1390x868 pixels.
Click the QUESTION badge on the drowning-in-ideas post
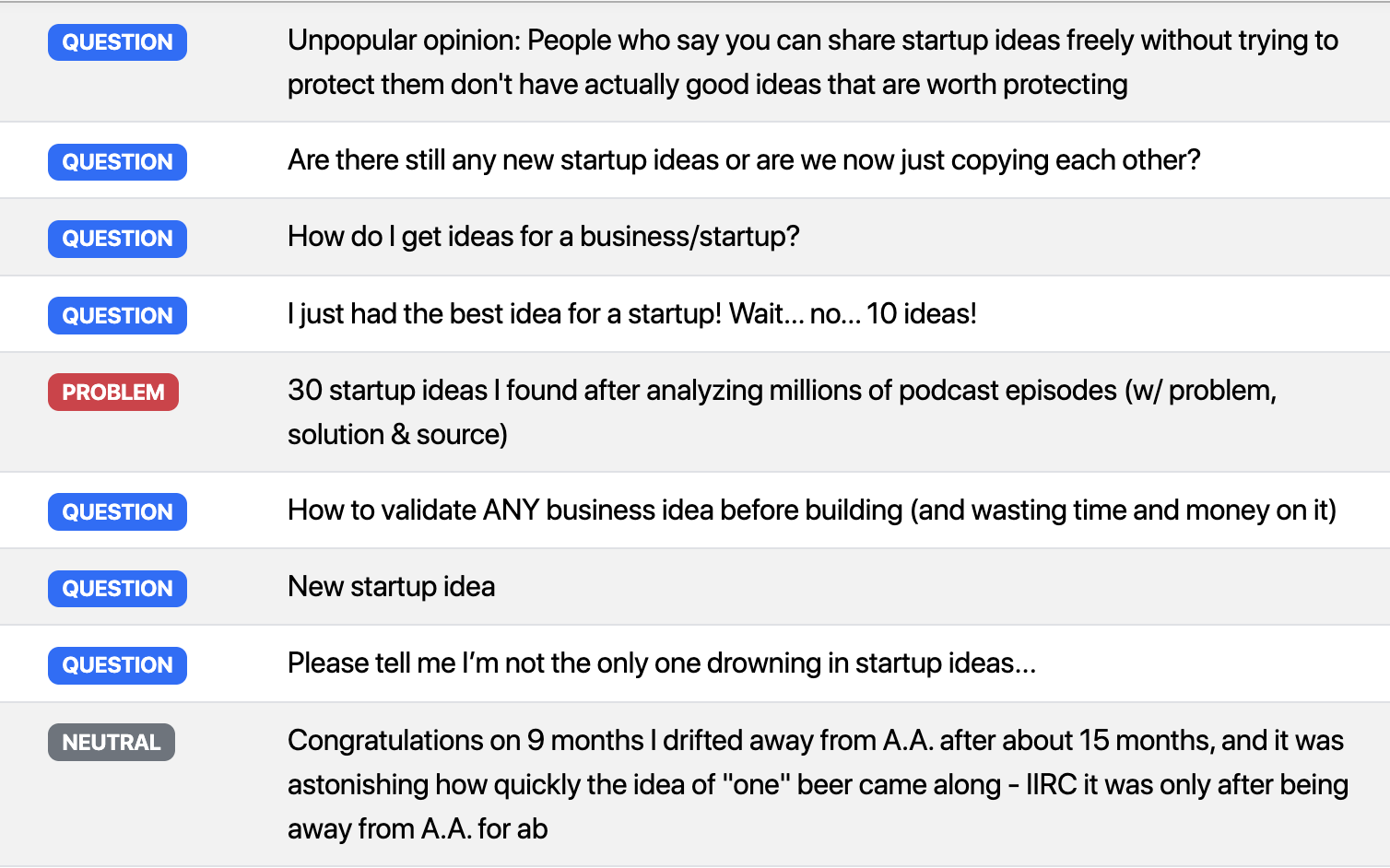pos(117,665)
